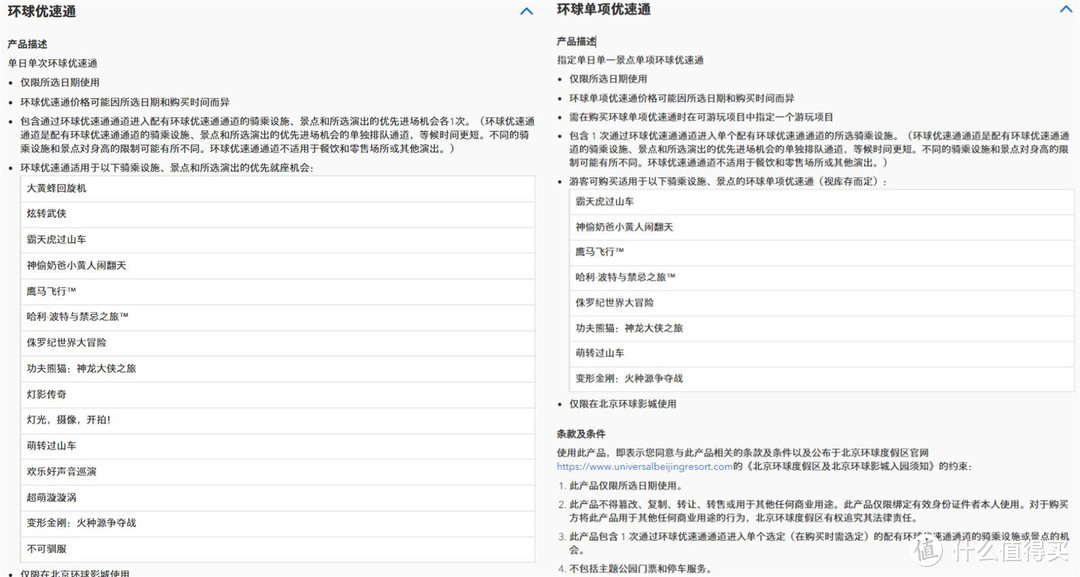The height and width of the screenshot is (577, 1080).
Task: Select the 欢乐好声音巡演 show entry
Action: [62, 471]
